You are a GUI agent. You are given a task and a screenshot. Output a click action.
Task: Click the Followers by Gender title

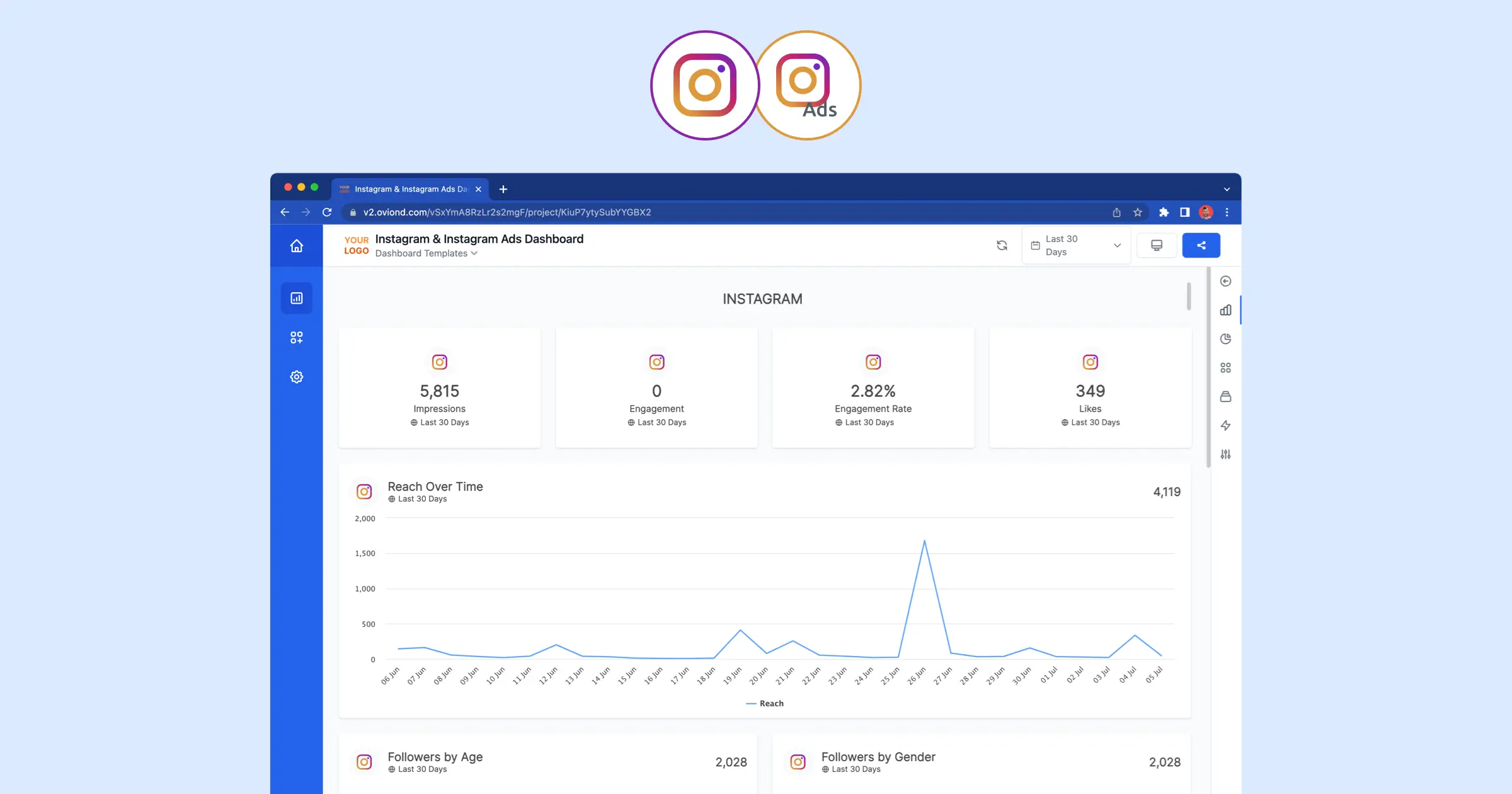pyautogui.click(x=878, y=757)
